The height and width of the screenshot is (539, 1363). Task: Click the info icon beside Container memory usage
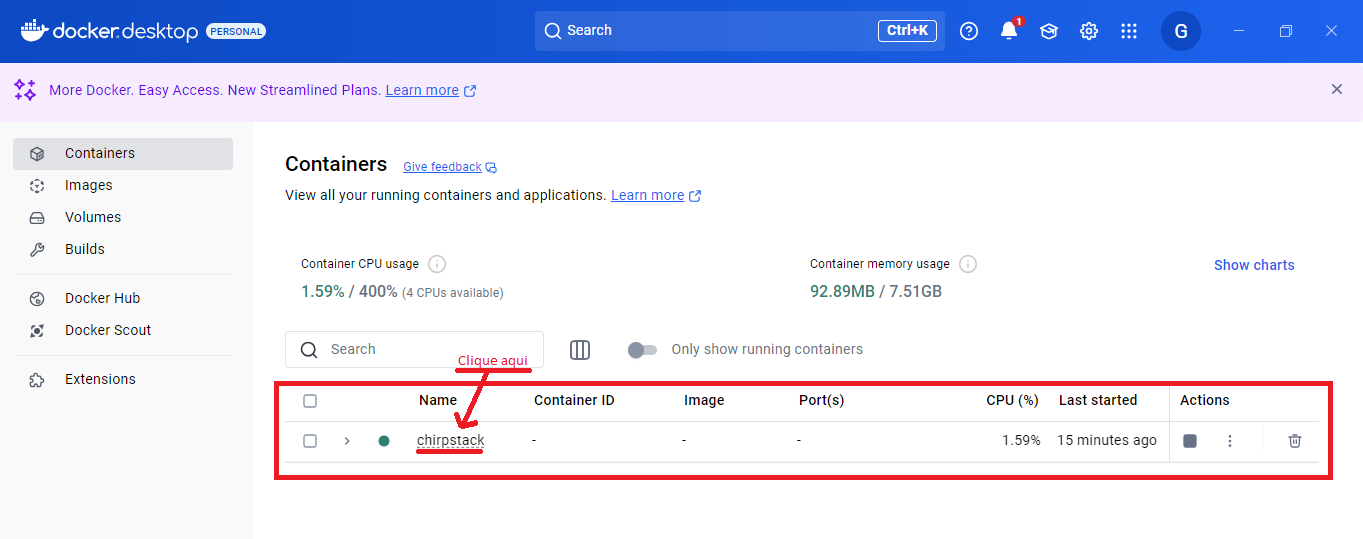968,264
